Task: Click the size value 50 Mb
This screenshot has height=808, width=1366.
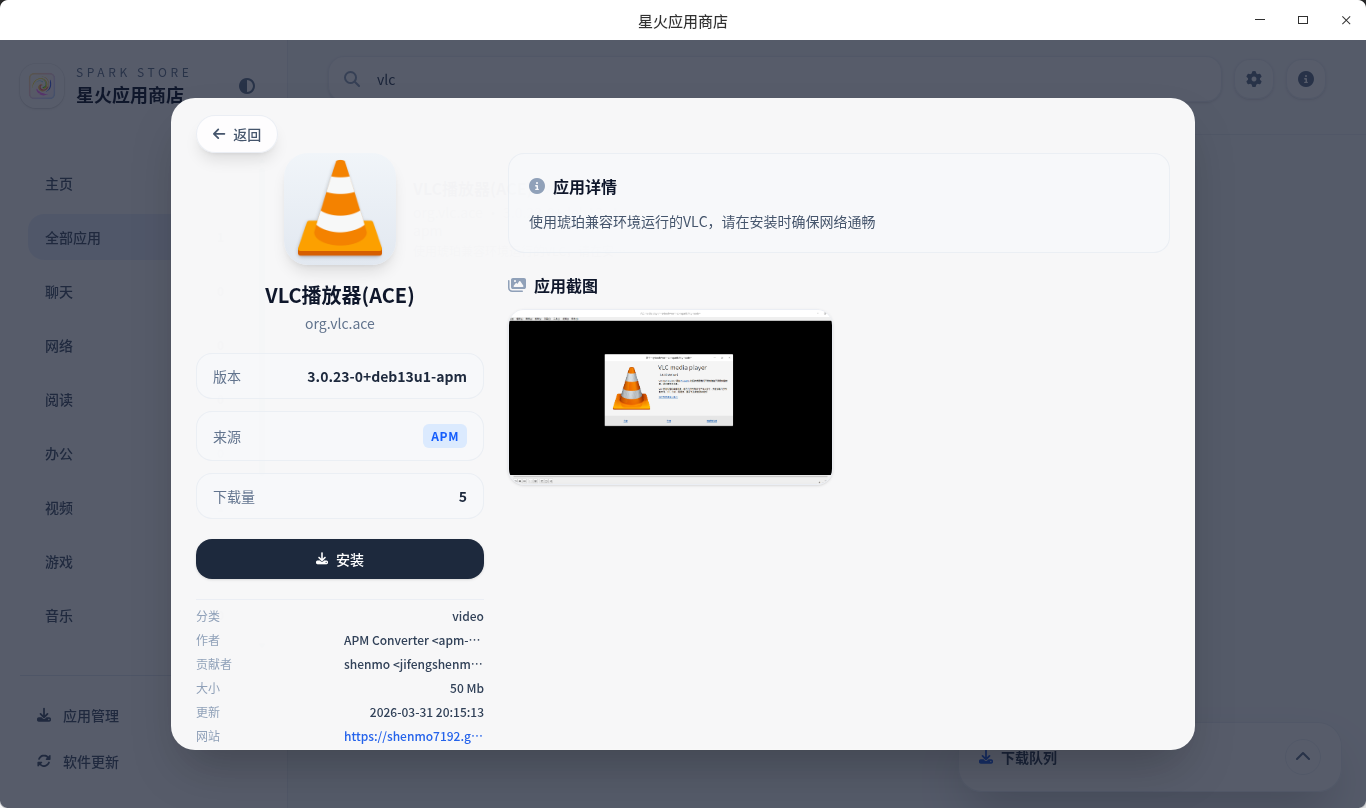Action: coord(467,688)
